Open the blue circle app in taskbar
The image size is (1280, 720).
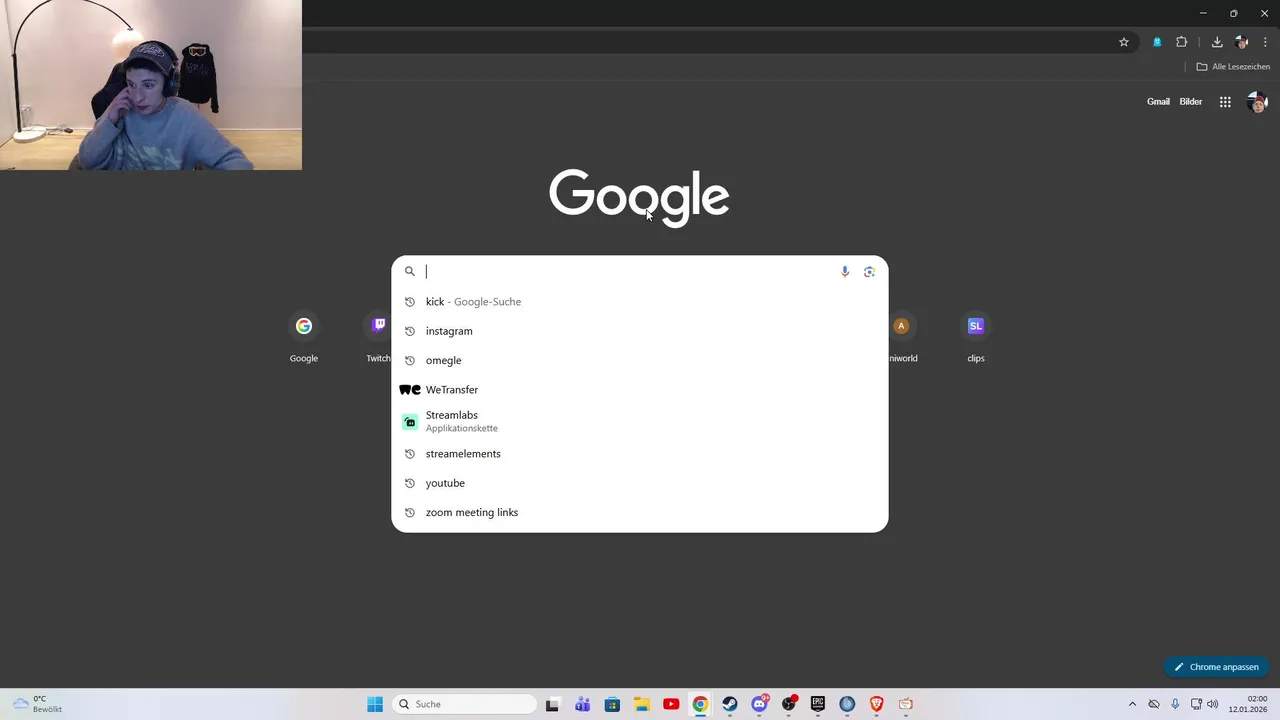(x=847, y=704)
